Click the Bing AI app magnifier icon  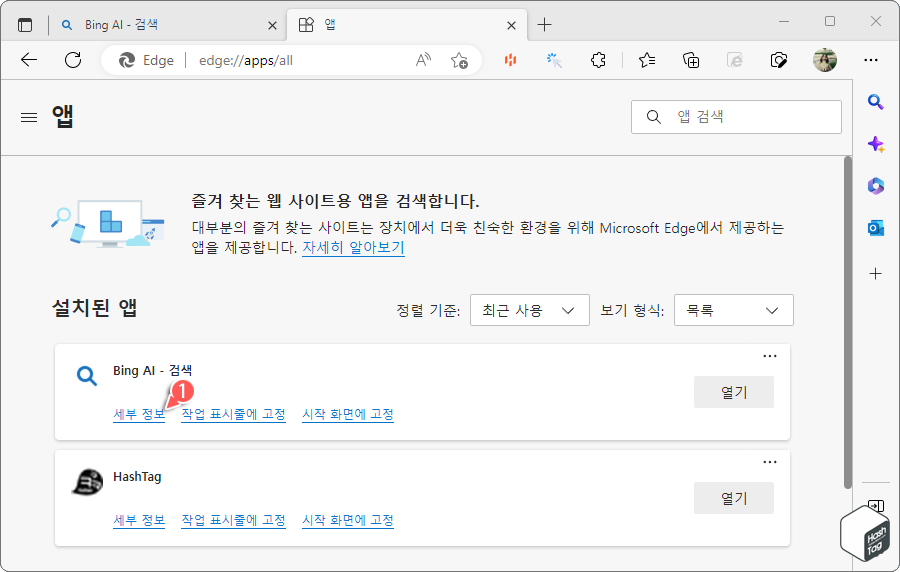tap(87, 376)
